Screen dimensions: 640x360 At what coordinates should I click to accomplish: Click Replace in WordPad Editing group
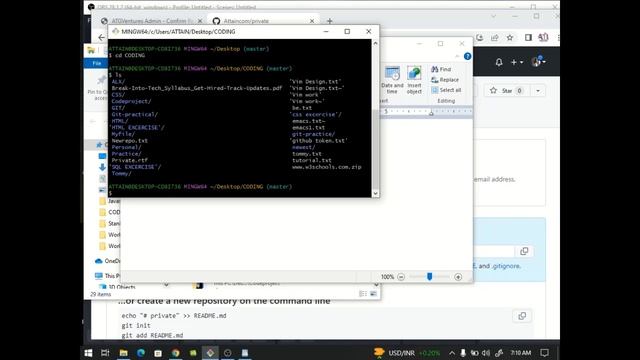coord(445,80)
